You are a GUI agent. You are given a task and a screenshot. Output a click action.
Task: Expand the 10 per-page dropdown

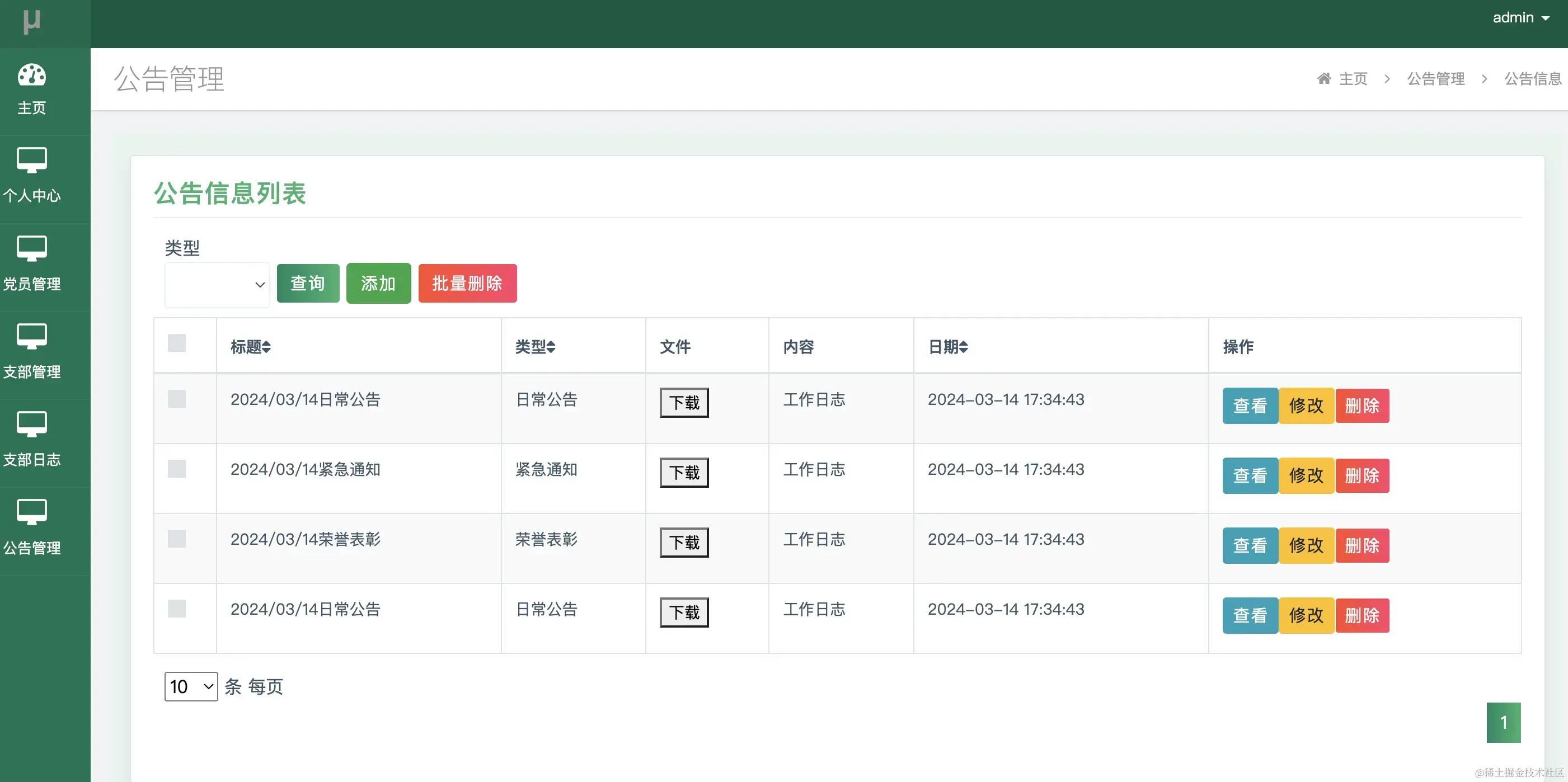[x=190, y=686]
